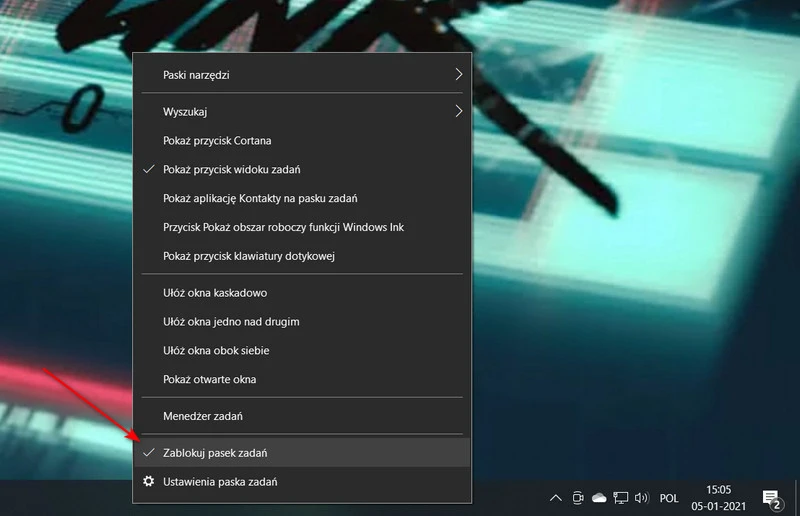Image resolution: width=800 pixels, height=516 pixels.
Task: Click the network connection tray icon
Action: (620, 498)
